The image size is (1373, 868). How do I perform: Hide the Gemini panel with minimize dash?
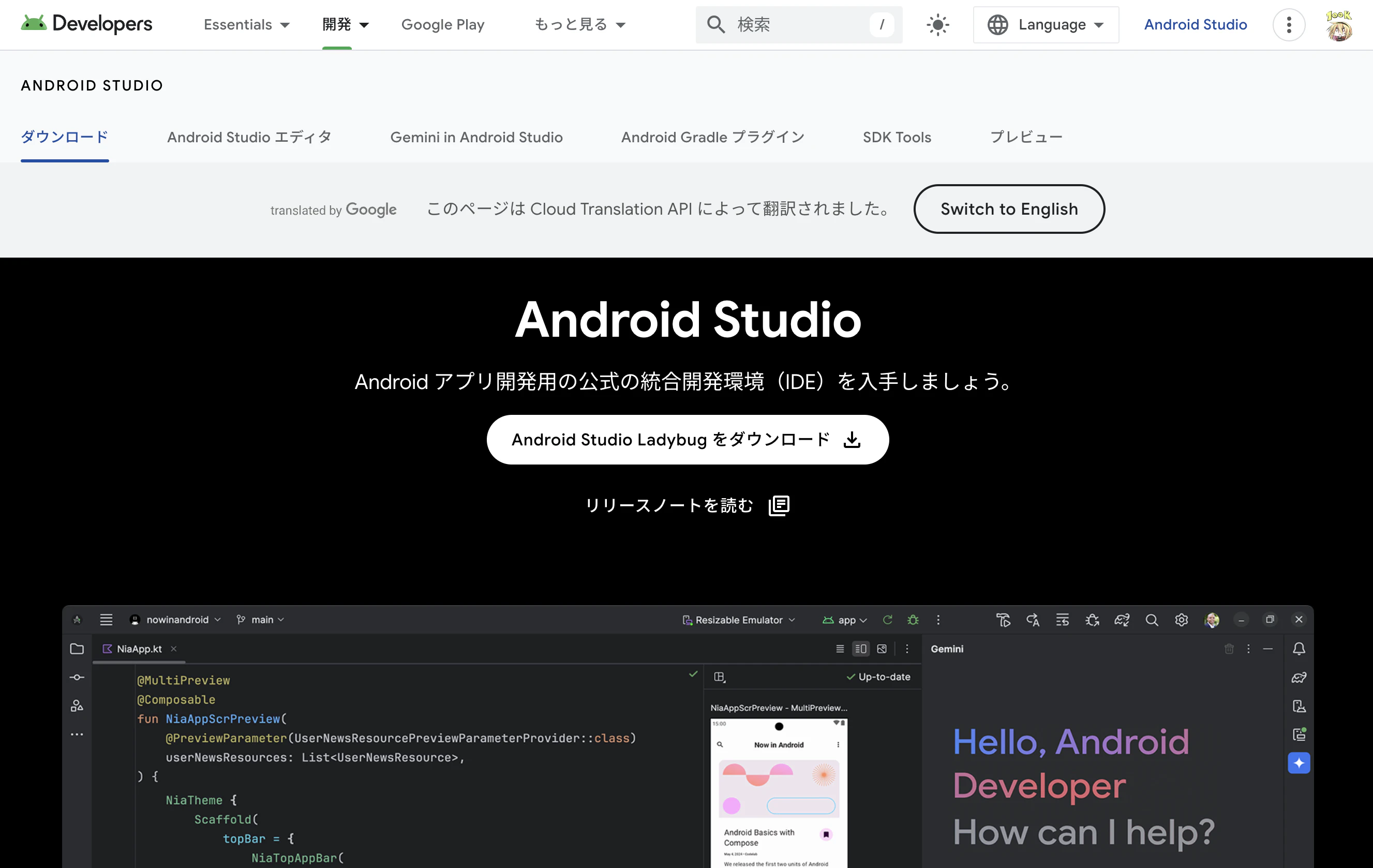coord(1267,649)
